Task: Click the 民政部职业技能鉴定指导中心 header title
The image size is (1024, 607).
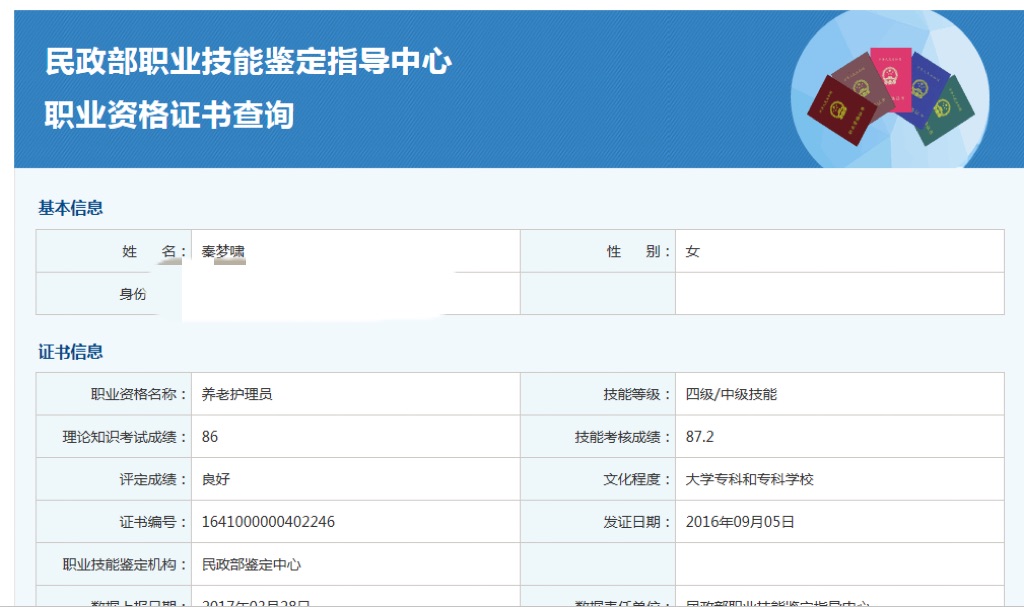Action: click(x=248, y=63)
